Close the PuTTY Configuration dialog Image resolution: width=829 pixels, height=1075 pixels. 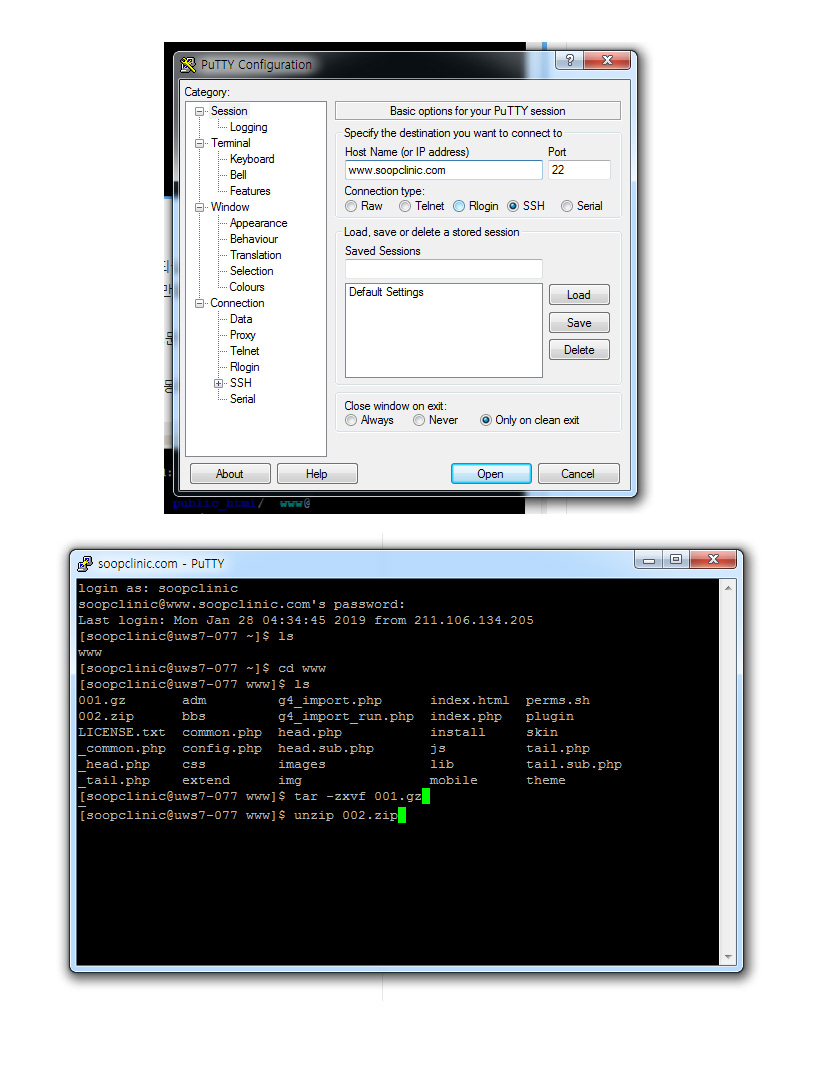tap(609, 61)
